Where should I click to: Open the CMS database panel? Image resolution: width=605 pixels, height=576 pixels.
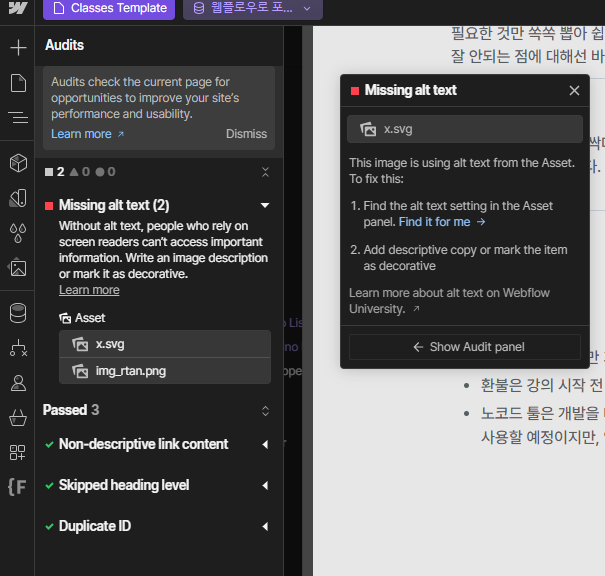coord(18,312)
